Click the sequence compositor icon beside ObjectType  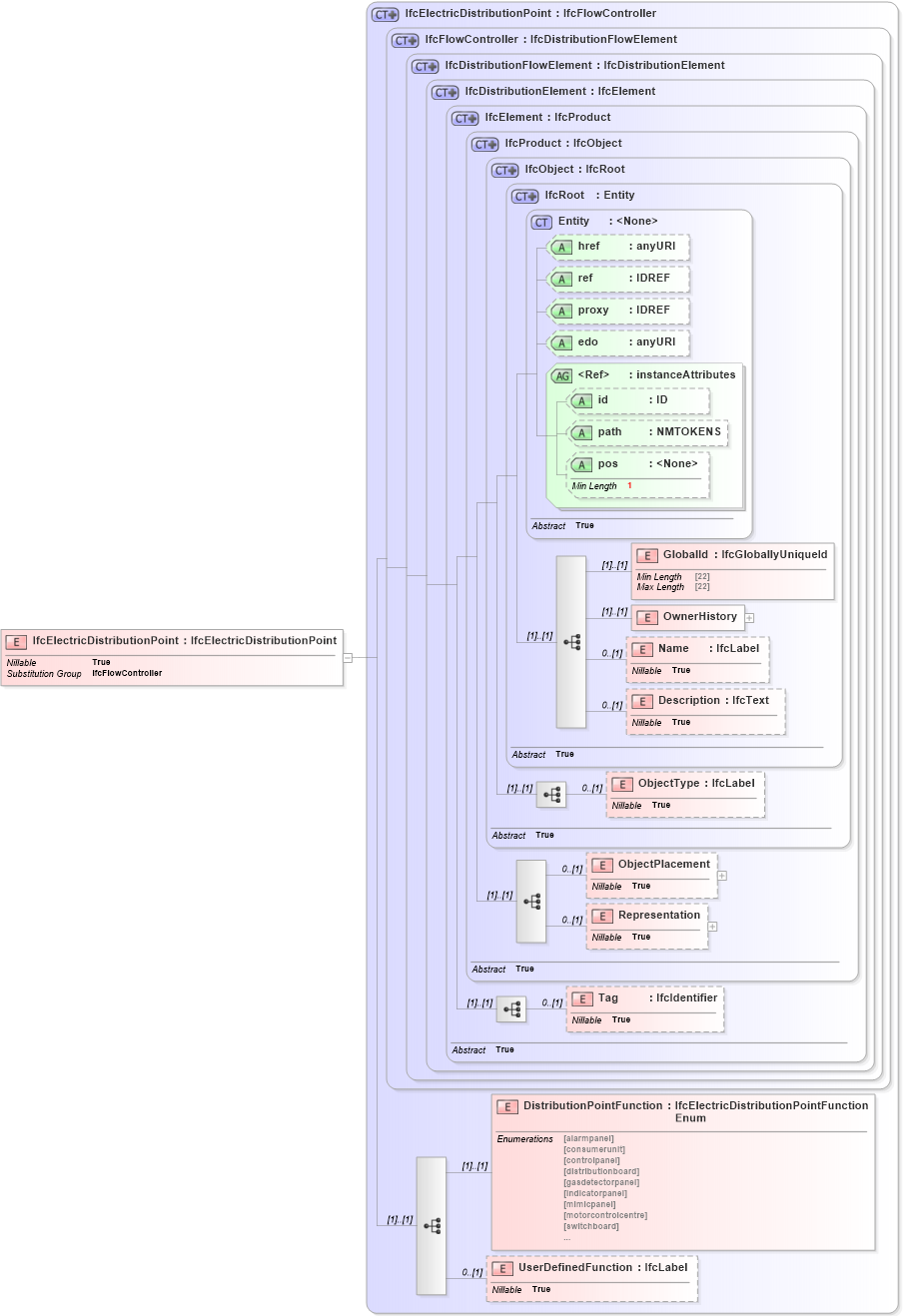coord(550,794)
